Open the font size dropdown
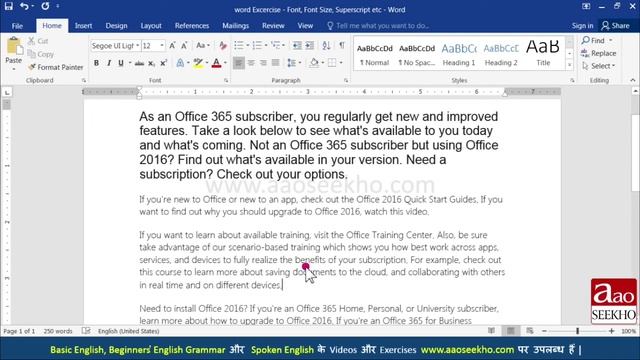This screenshot has height=360, width=640. (162, 46)
